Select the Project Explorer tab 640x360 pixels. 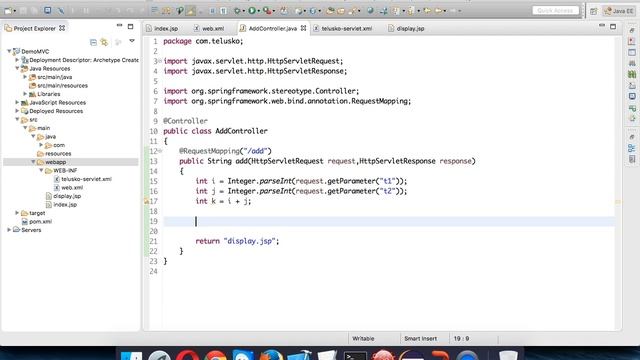pos(34,28)
